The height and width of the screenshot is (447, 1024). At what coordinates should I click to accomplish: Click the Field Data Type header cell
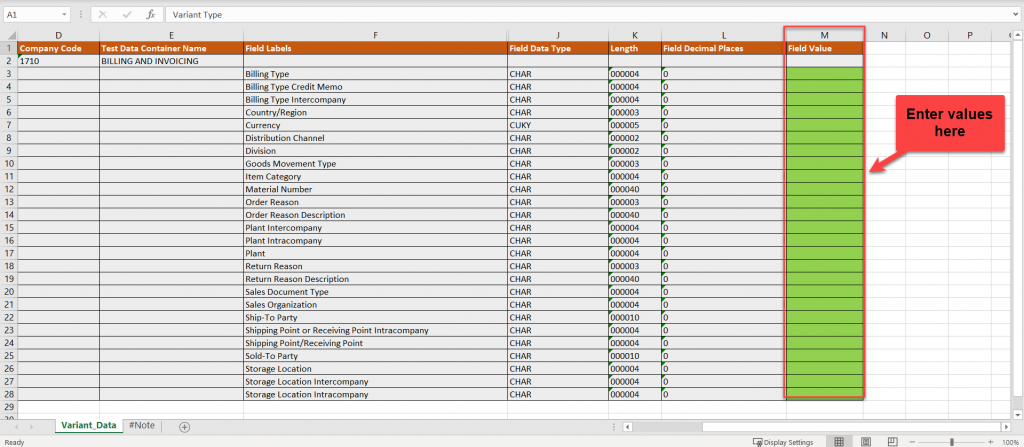(x=558, y=48)
